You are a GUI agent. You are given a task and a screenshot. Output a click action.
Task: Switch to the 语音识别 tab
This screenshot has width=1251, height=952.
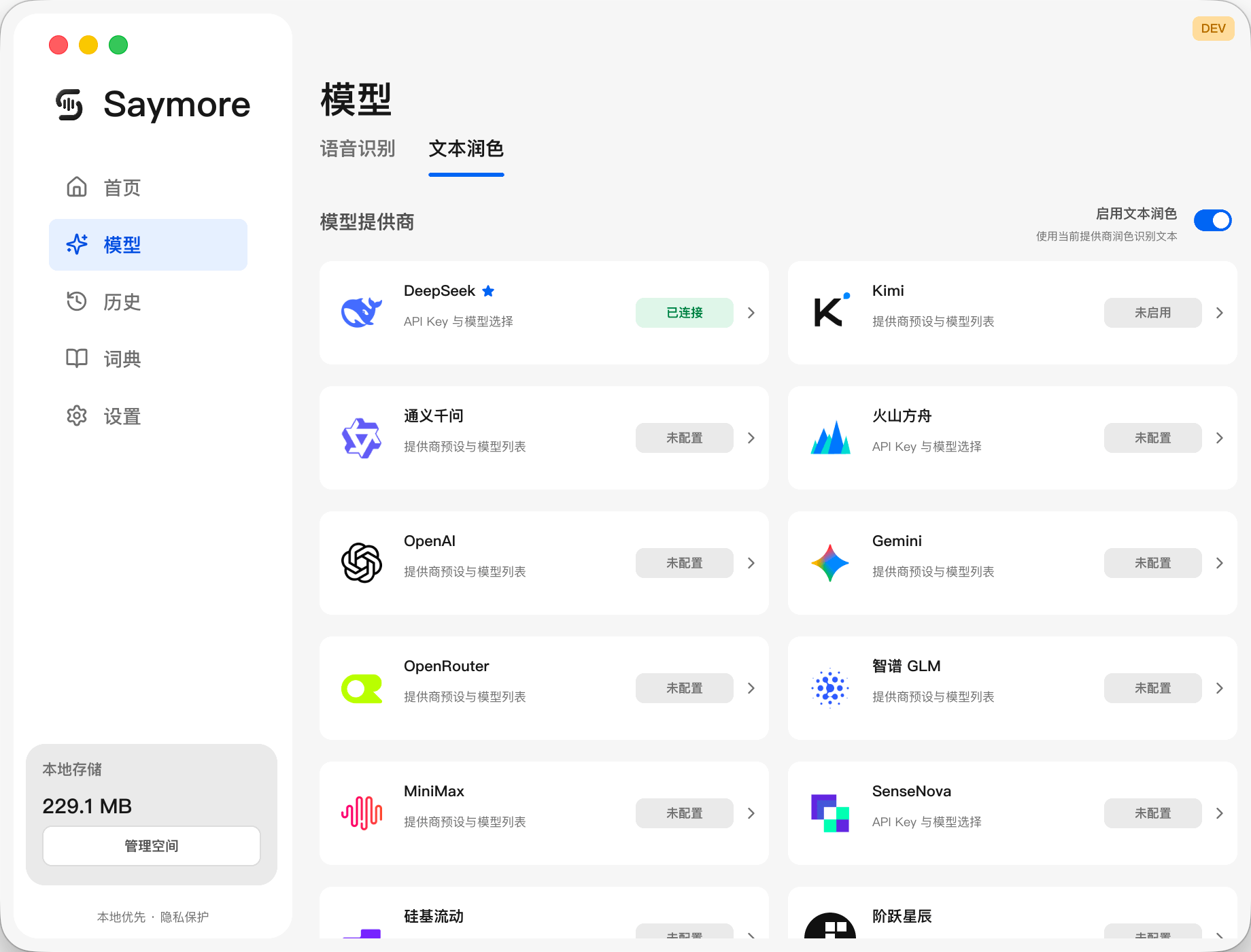358,149
